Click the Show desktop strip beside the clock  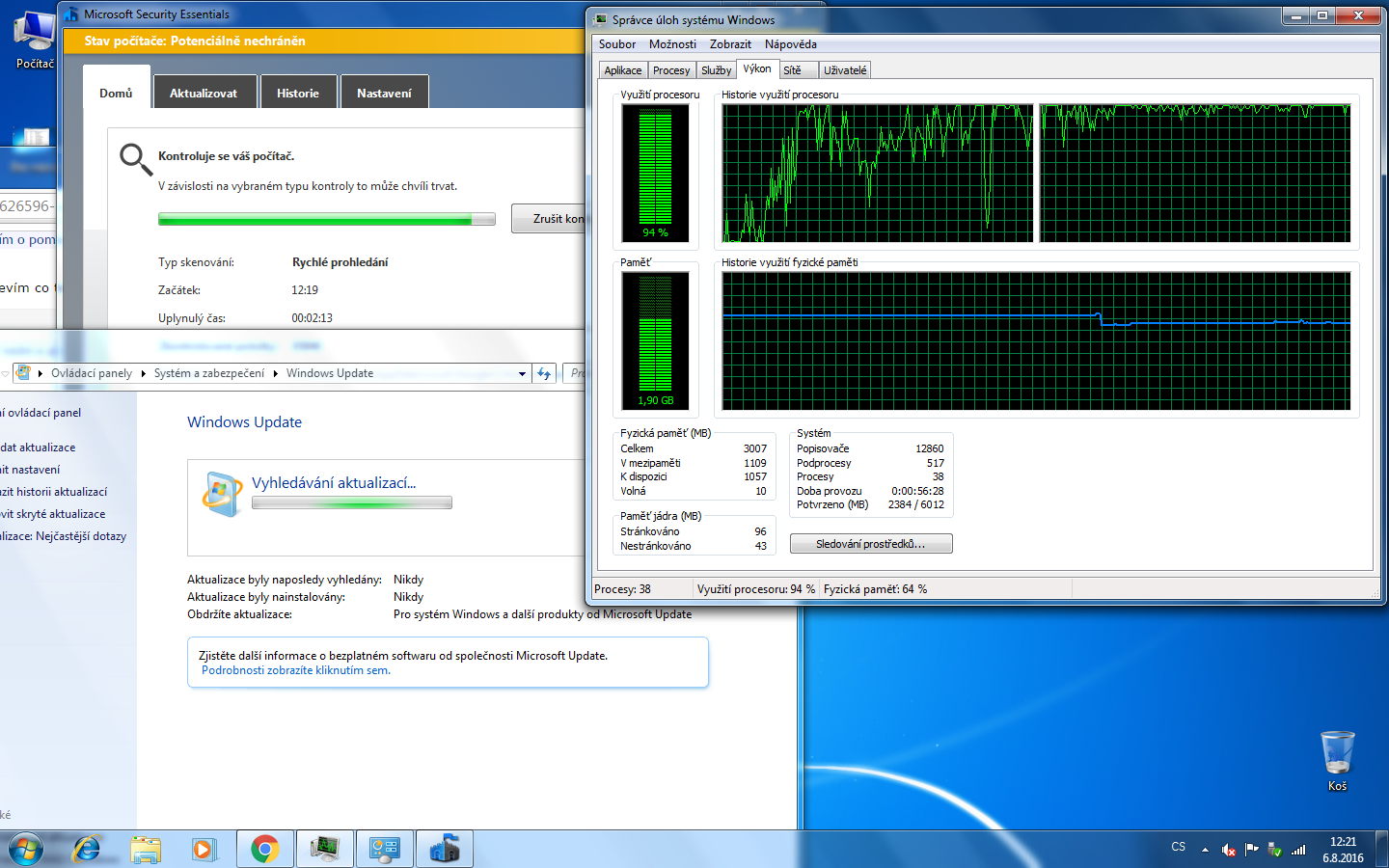pos(1382,850)
